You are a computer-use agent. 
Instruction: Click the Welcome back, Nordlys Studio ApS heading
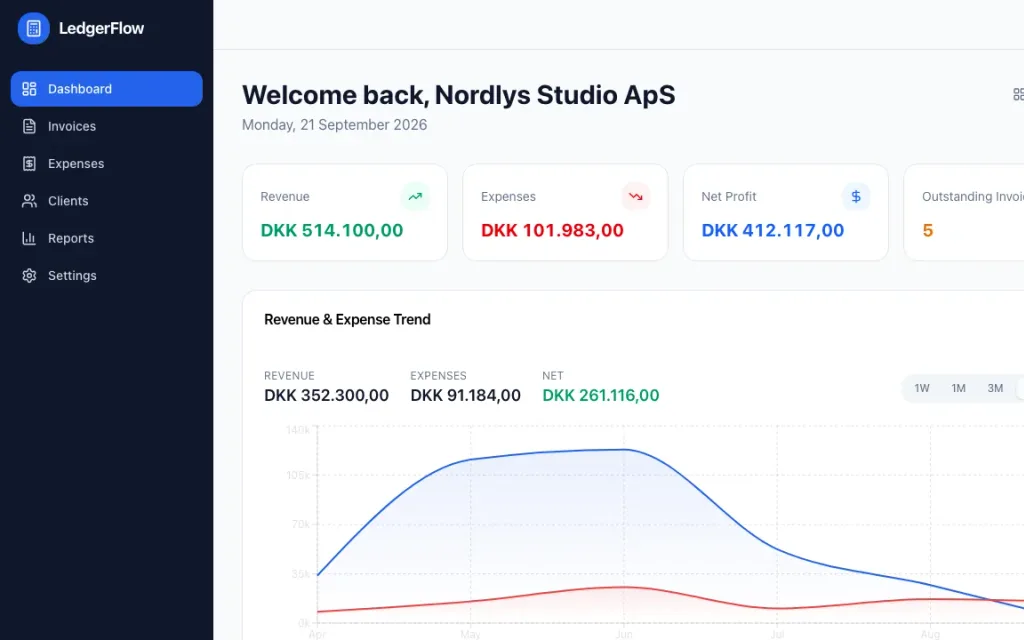coord(458,95)
